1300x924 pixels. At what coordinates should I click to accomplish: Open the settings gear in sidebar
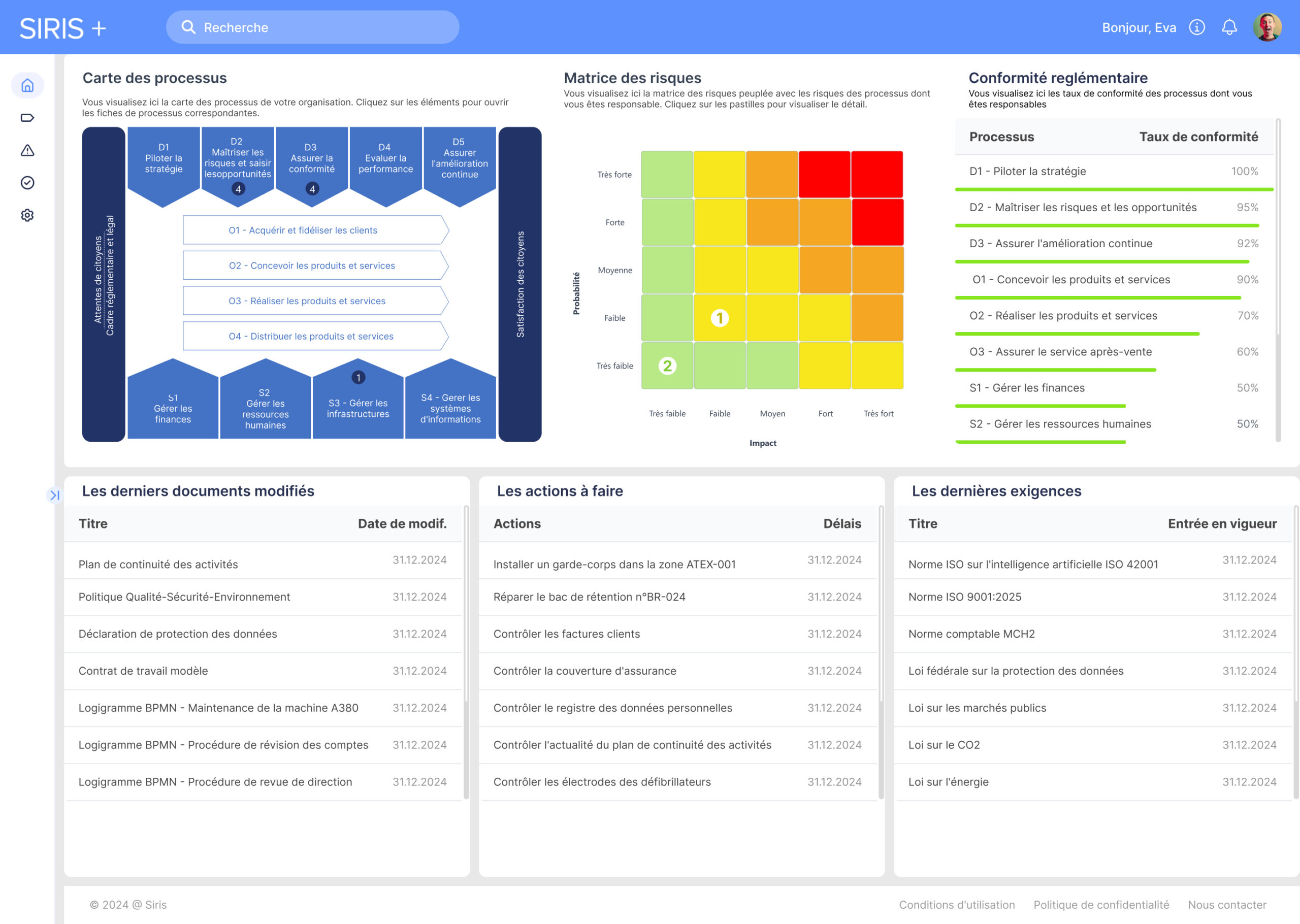[27, 215]
